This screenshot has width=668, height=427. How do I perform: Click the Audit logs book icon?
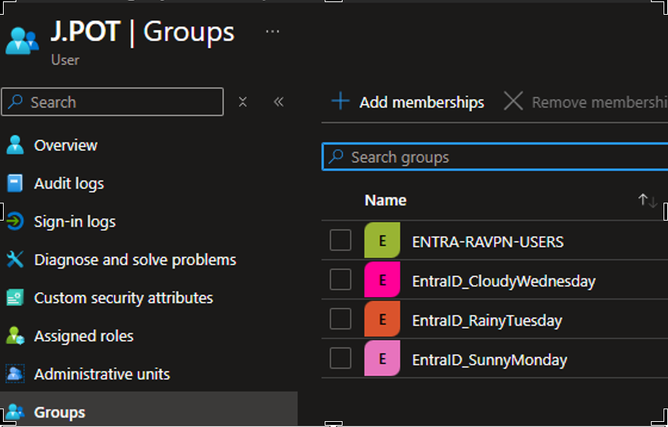(15, 183)
